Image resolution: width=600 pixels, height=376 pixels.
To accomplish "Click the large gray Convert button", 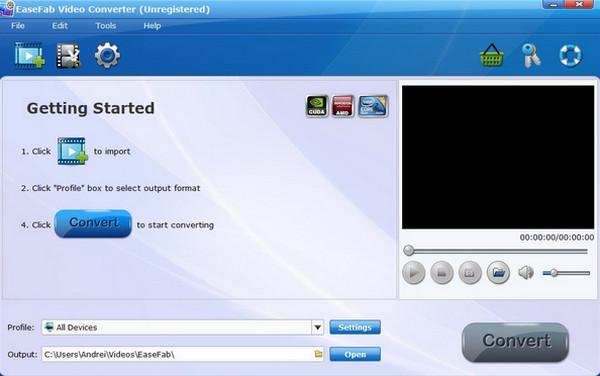I will pyautogui.click(x=515, y=342).
